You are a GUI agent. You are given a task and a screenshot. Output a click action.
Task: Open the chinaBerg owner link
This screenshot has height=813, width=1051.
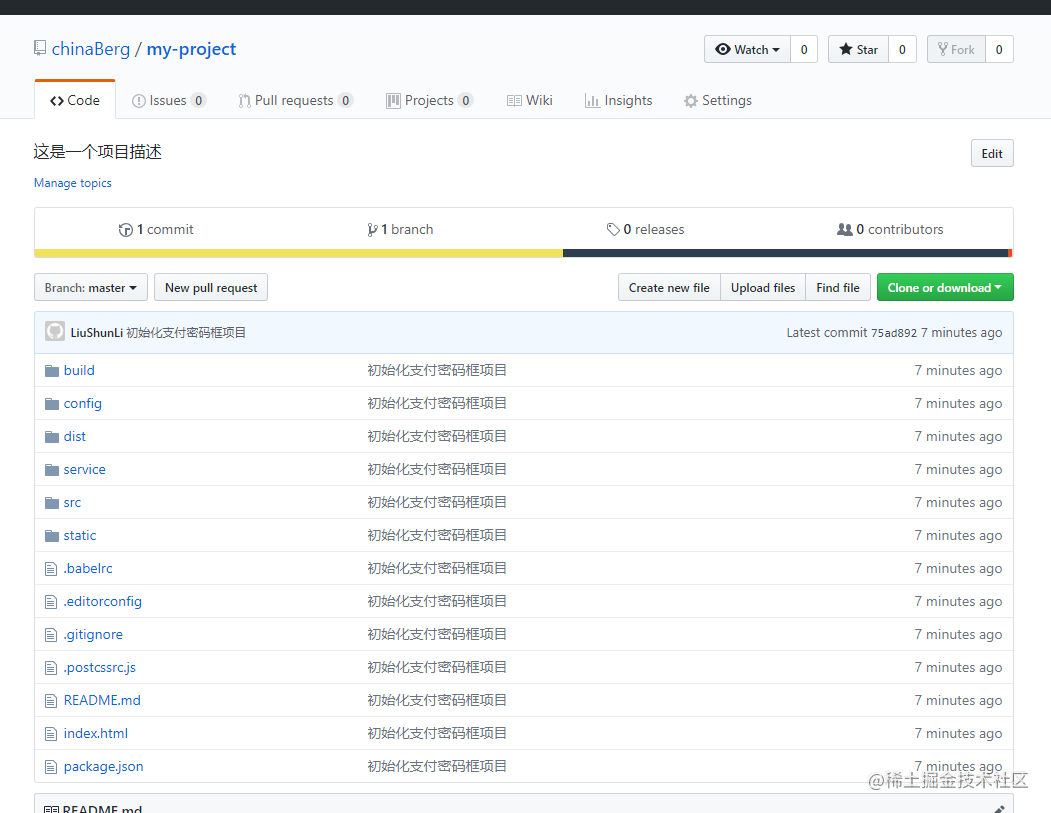[x=90, y=49]
